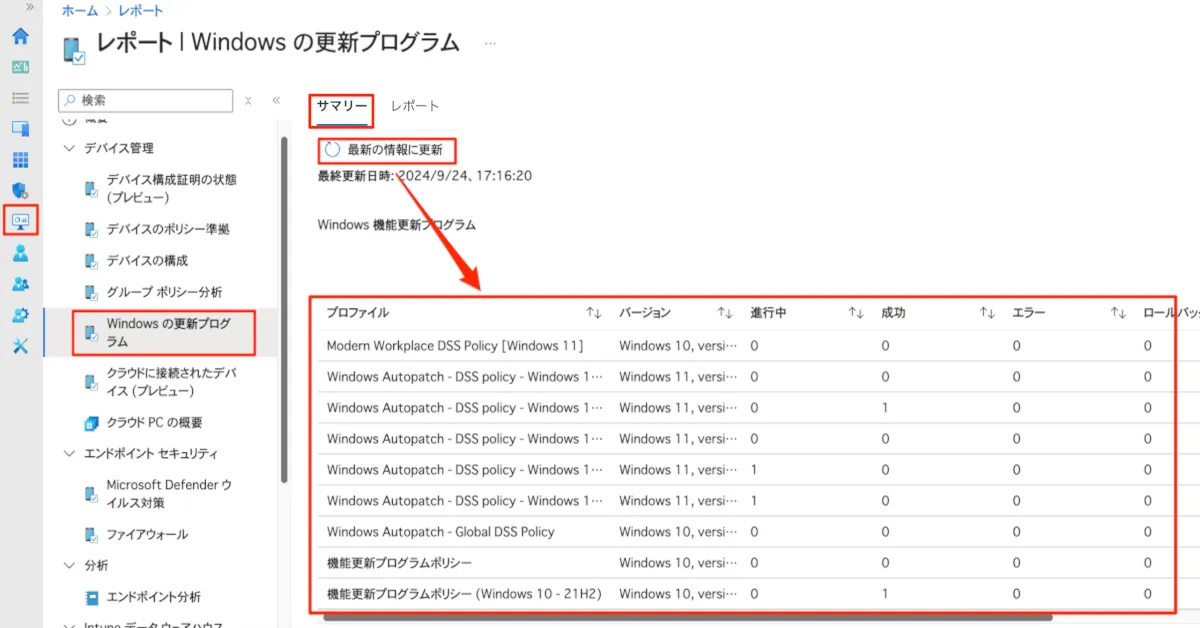Viewport: 1200px width, 628px height.
Task: Open デバイスの構成 report
Action: pyautogui.click(x=147, y=260)
